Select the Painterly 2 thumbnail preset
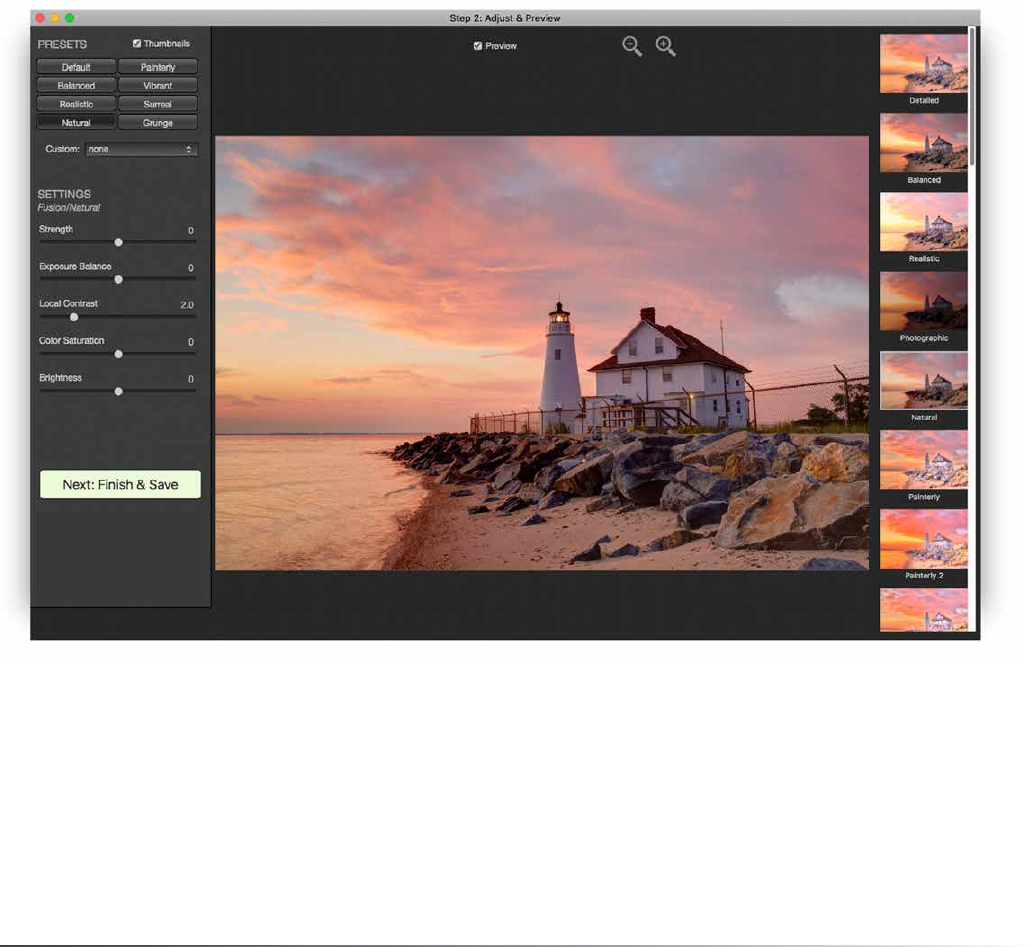Viewport: 1032px width, 947px height. coord(923,538)
